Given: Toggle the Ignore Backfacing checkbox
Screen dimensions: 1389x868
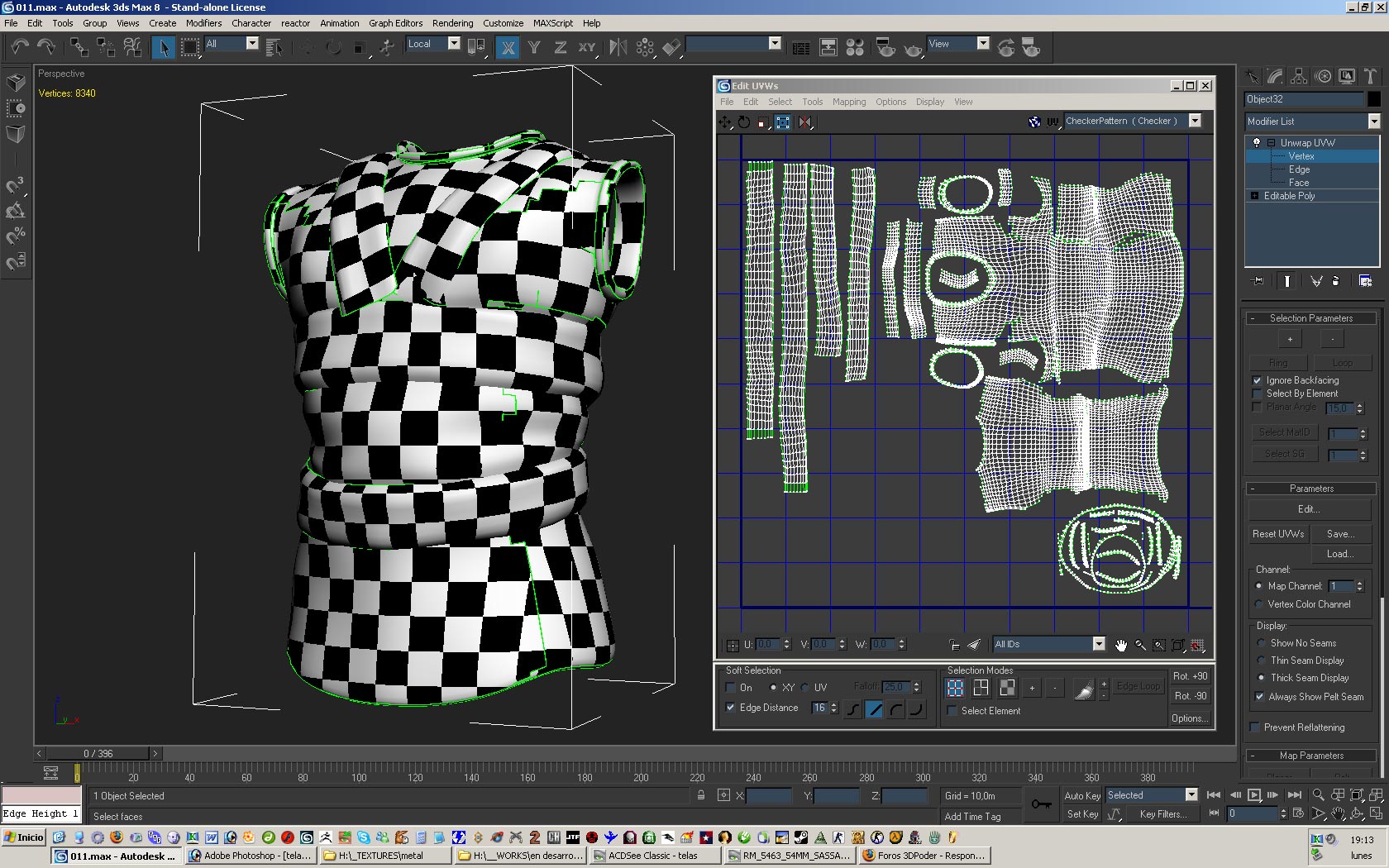Looking at the screenshot, I should coord(1258,380).
